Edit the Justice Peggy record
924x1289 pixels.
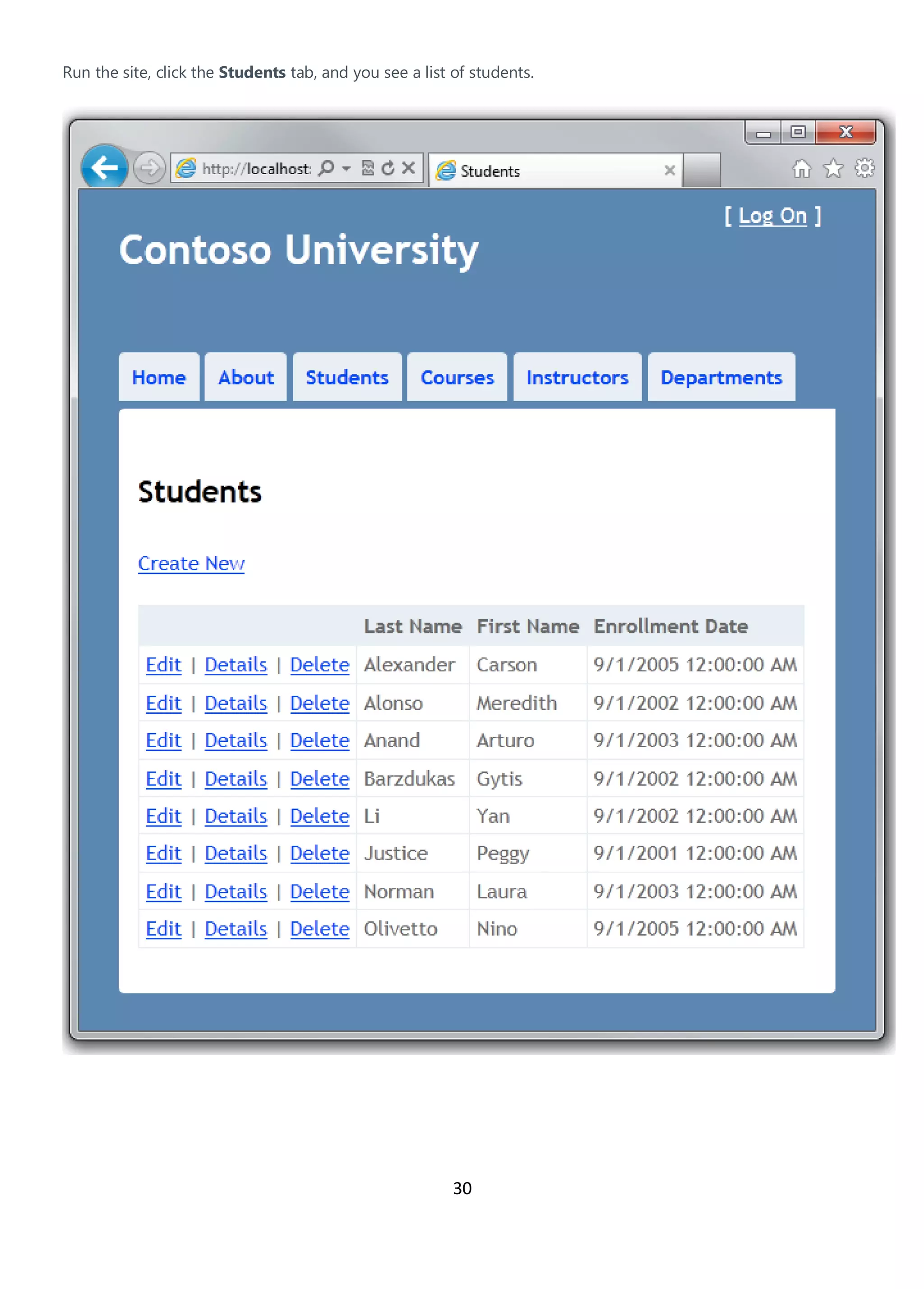164,853
